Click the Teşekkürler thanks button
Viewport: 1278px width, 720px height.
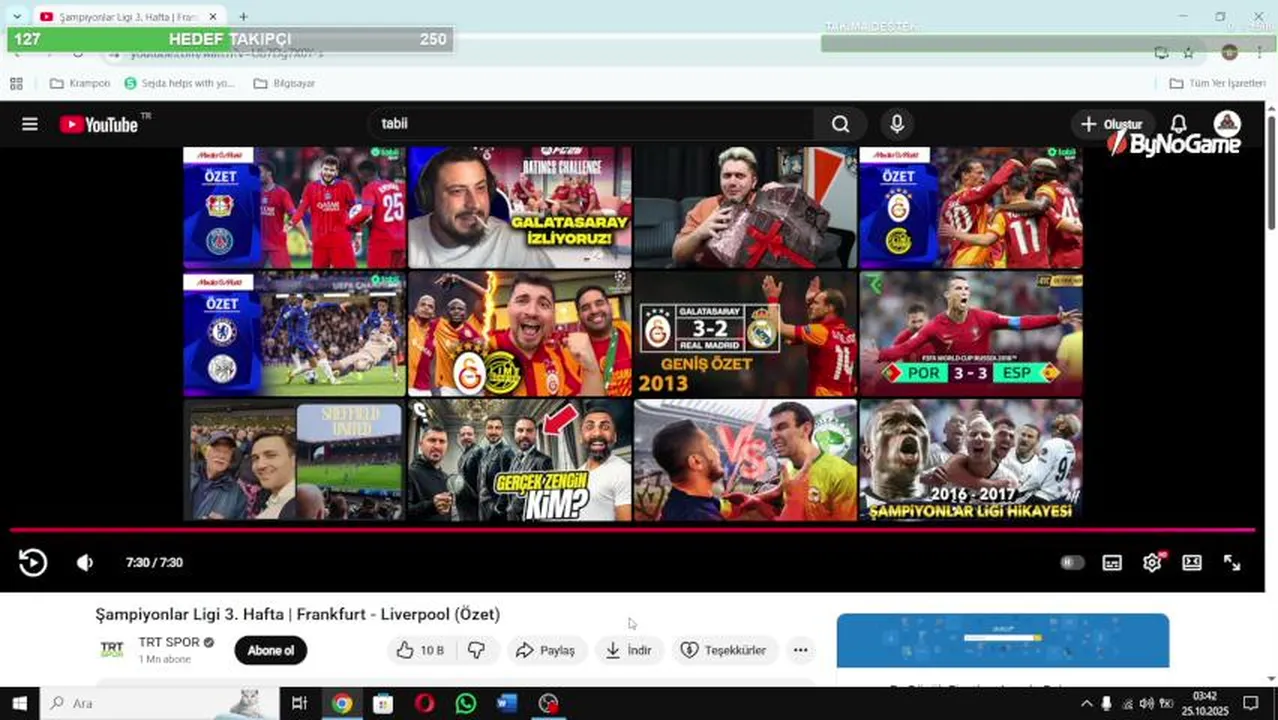click(723, 650)
